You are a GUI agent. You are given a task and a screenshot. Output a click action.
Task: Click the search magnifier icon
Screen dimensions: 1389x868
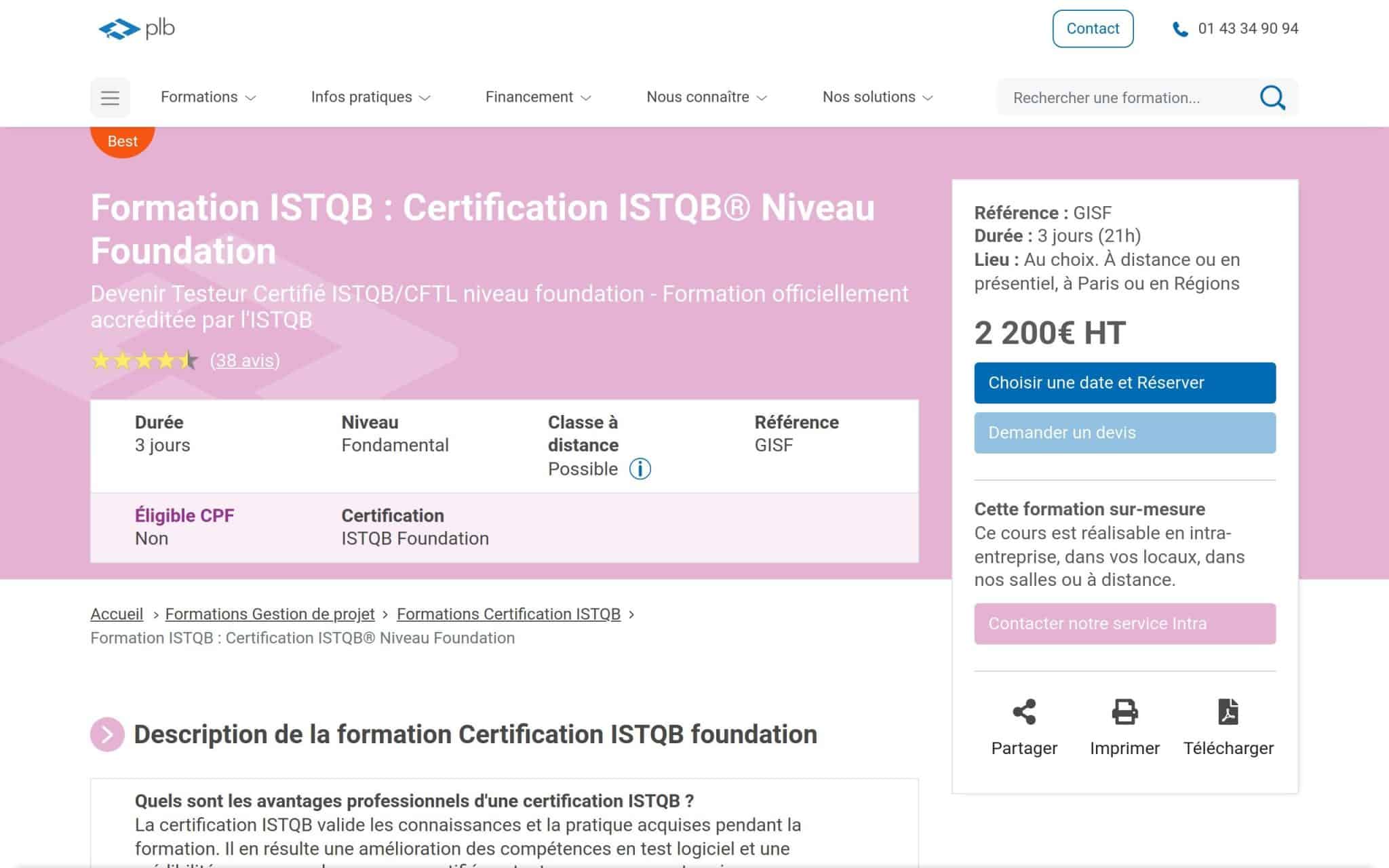[1272, 98]
